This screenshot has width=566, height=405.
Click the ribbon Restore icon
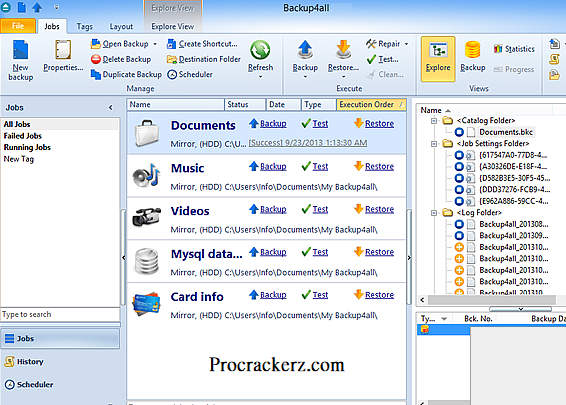click(343, 50)
